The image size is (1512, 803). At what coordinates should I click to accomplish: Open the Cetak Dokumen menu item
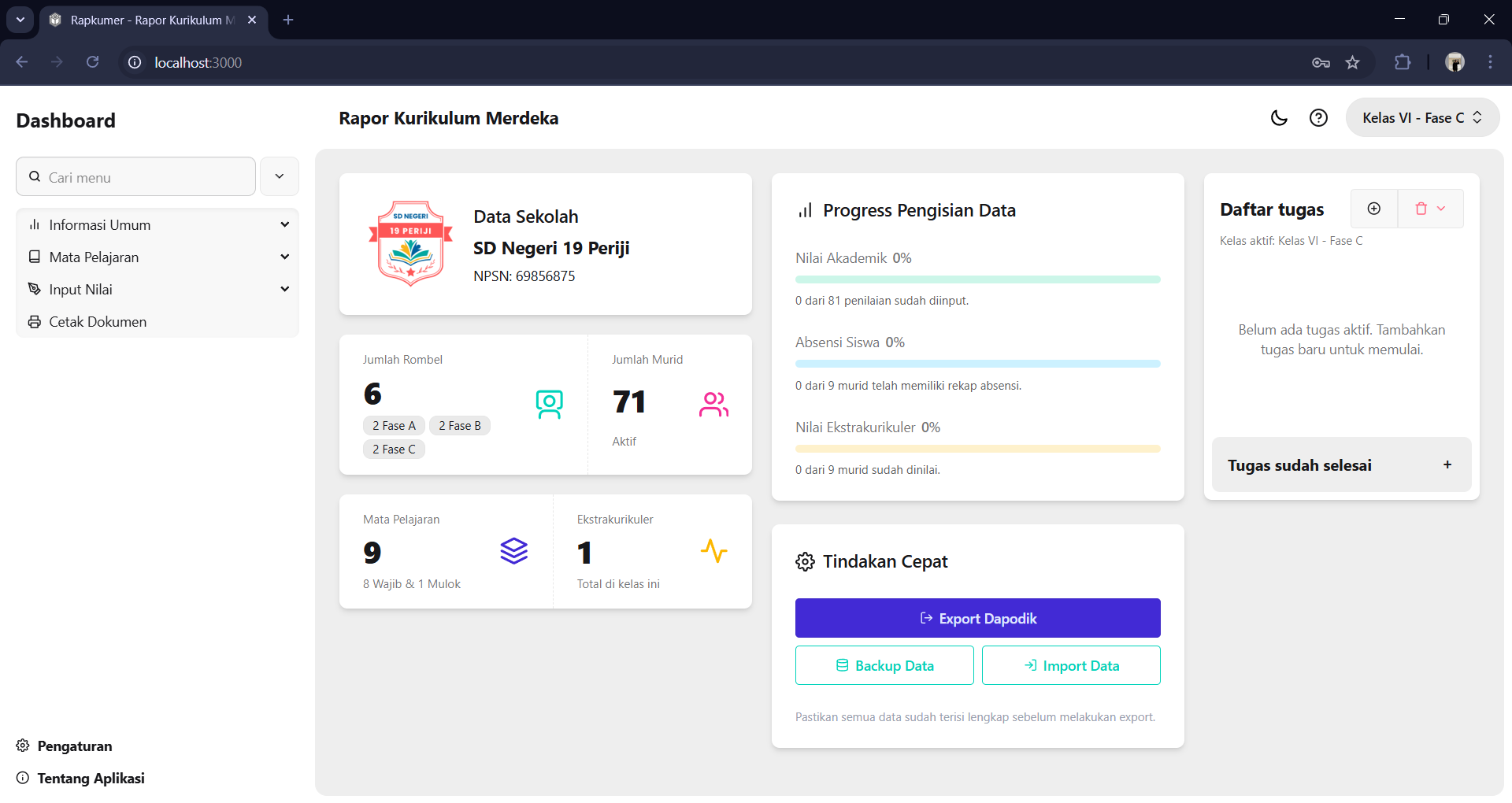point(98,322)
